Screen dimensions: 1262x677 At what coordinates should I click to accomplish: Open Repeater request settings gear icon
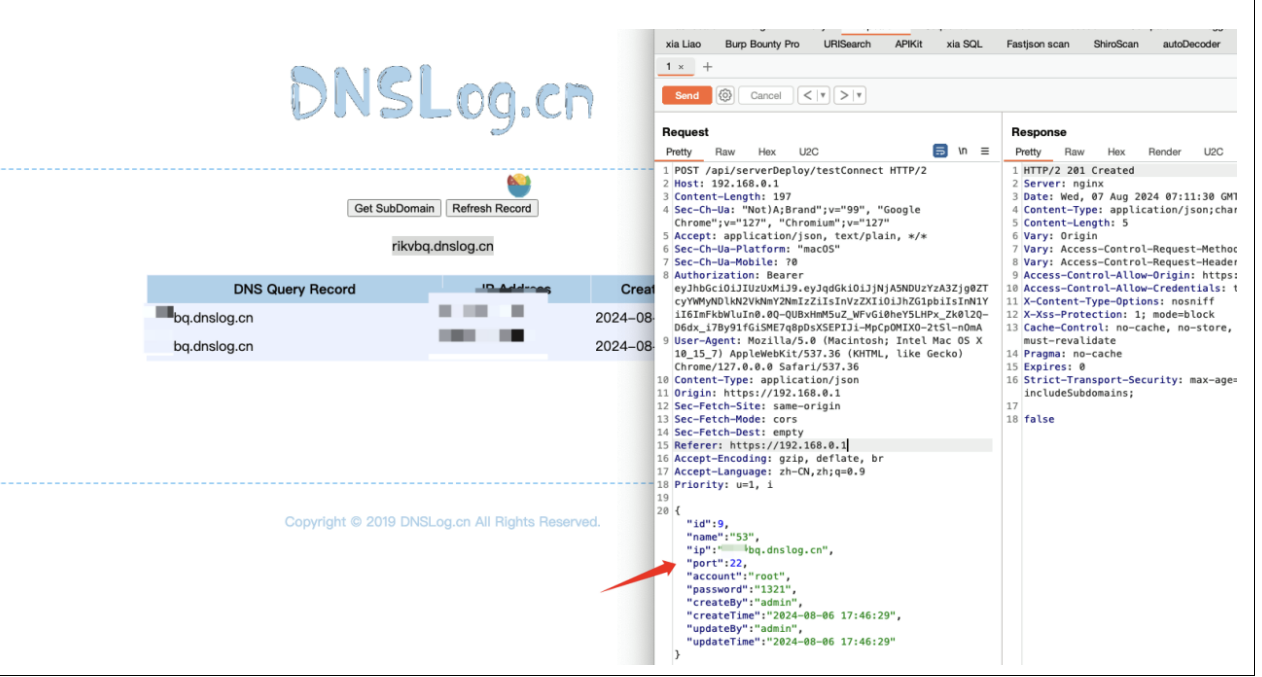click(x=725, y=95)
